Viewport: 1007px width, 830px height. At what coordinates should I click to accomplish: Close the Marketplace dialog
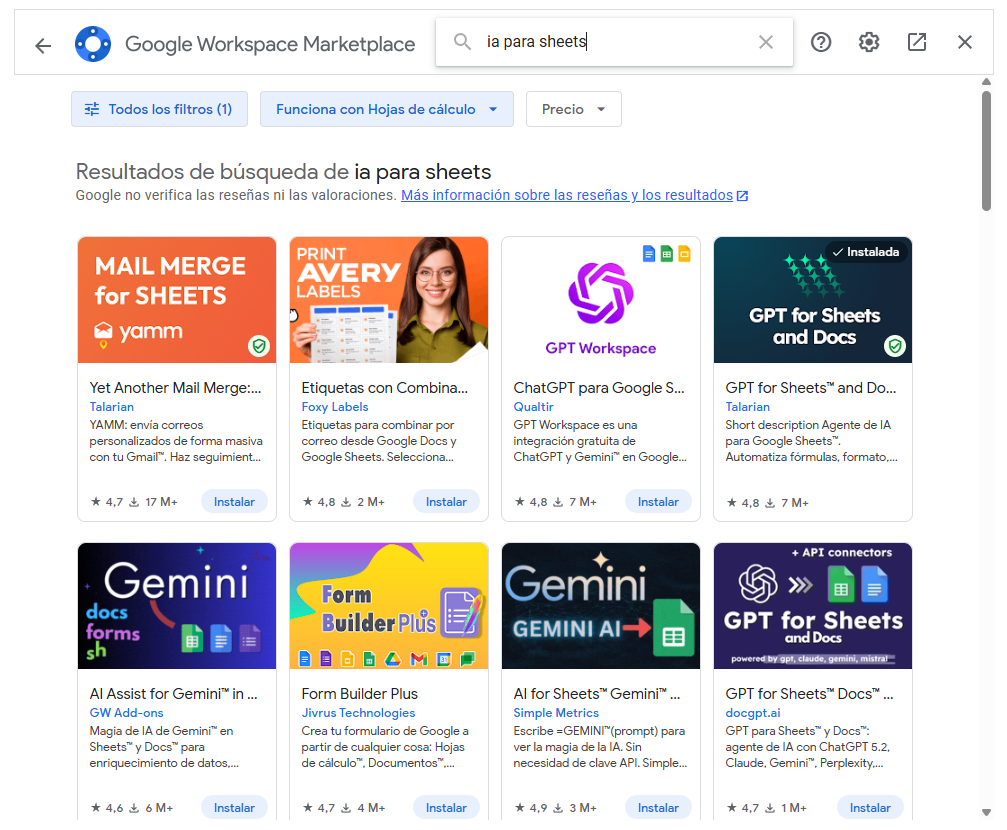tap(965, 42)
